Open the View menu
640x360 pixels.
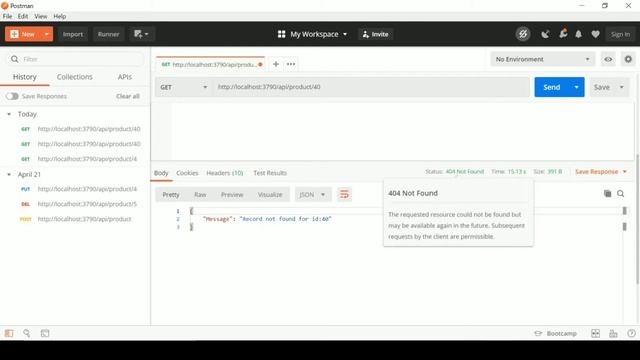[40, 16]
